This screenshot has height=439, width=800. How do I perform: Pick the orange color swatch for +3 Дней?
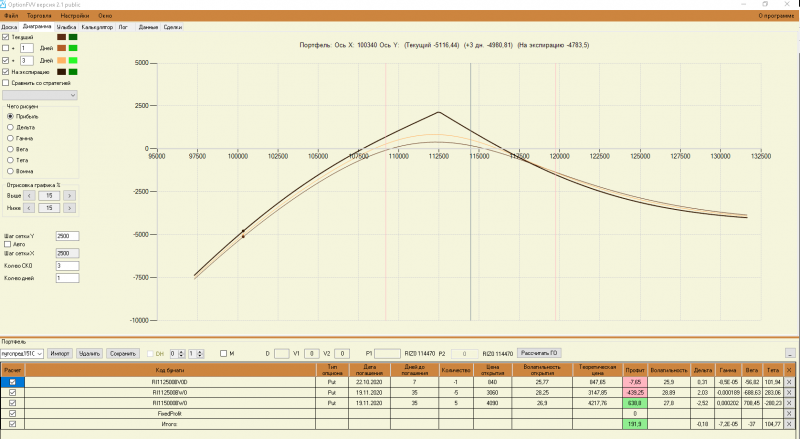tap(61, 60)
